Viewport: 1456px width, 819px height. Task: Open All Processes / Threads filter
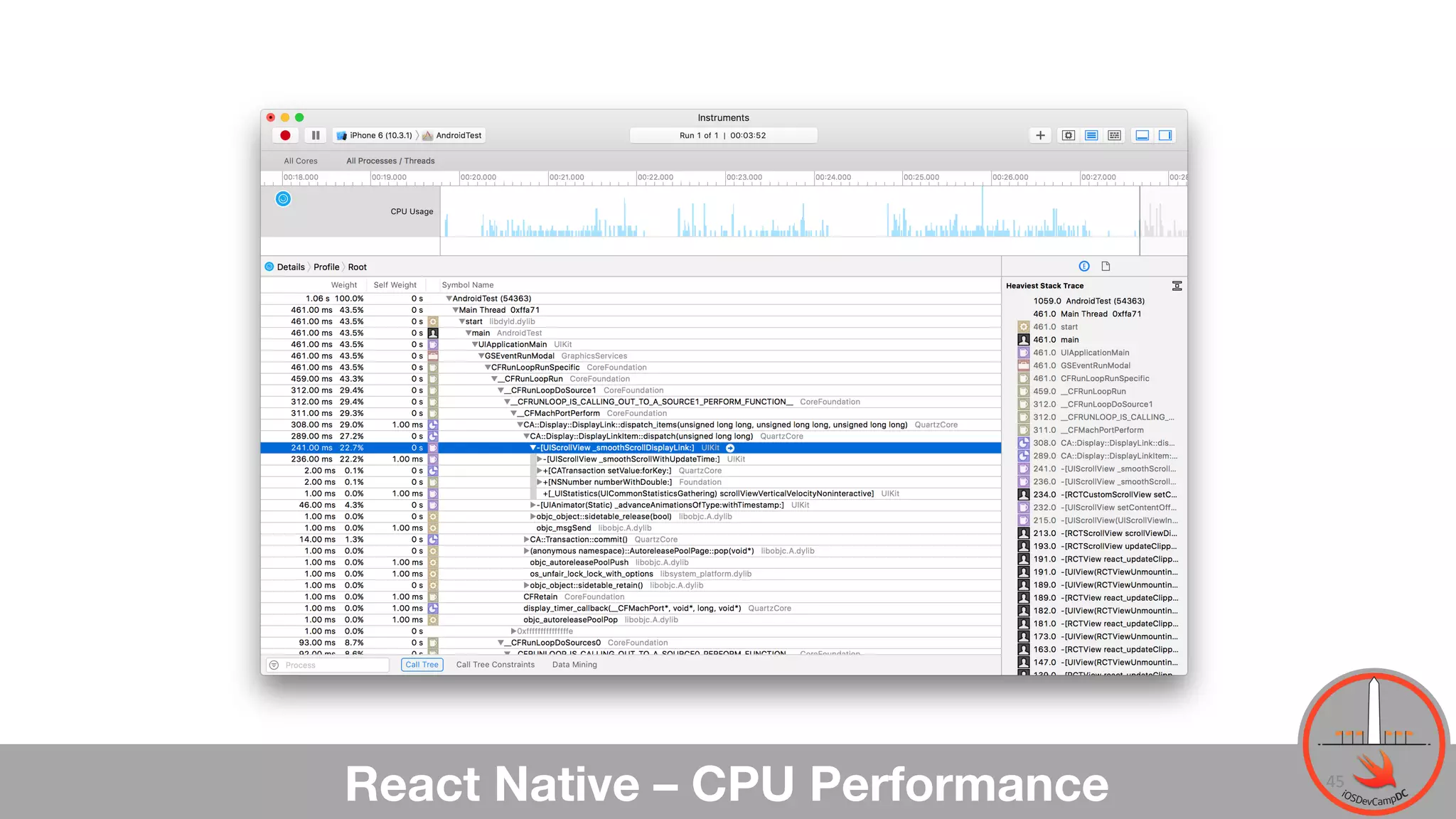pyautogui.click(x=390, y=161)
